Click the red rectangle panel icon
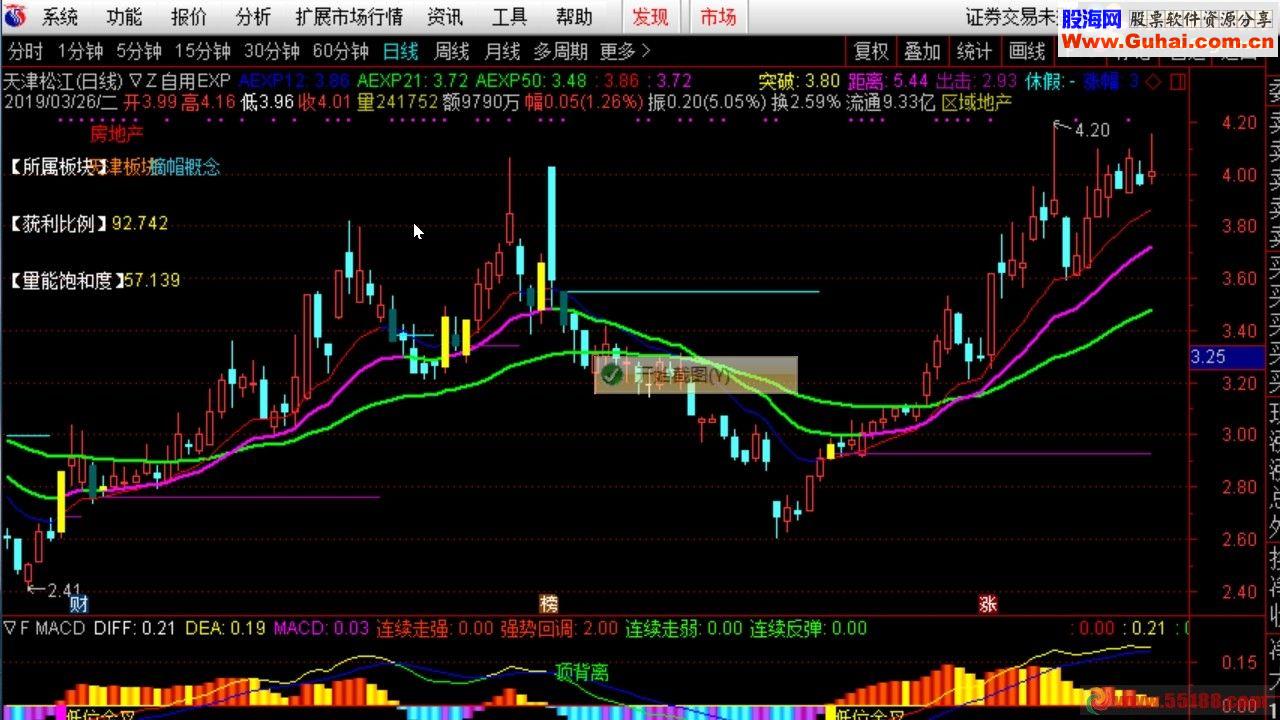This screenshot has width=1280, height=720. tap(1176, 82)
